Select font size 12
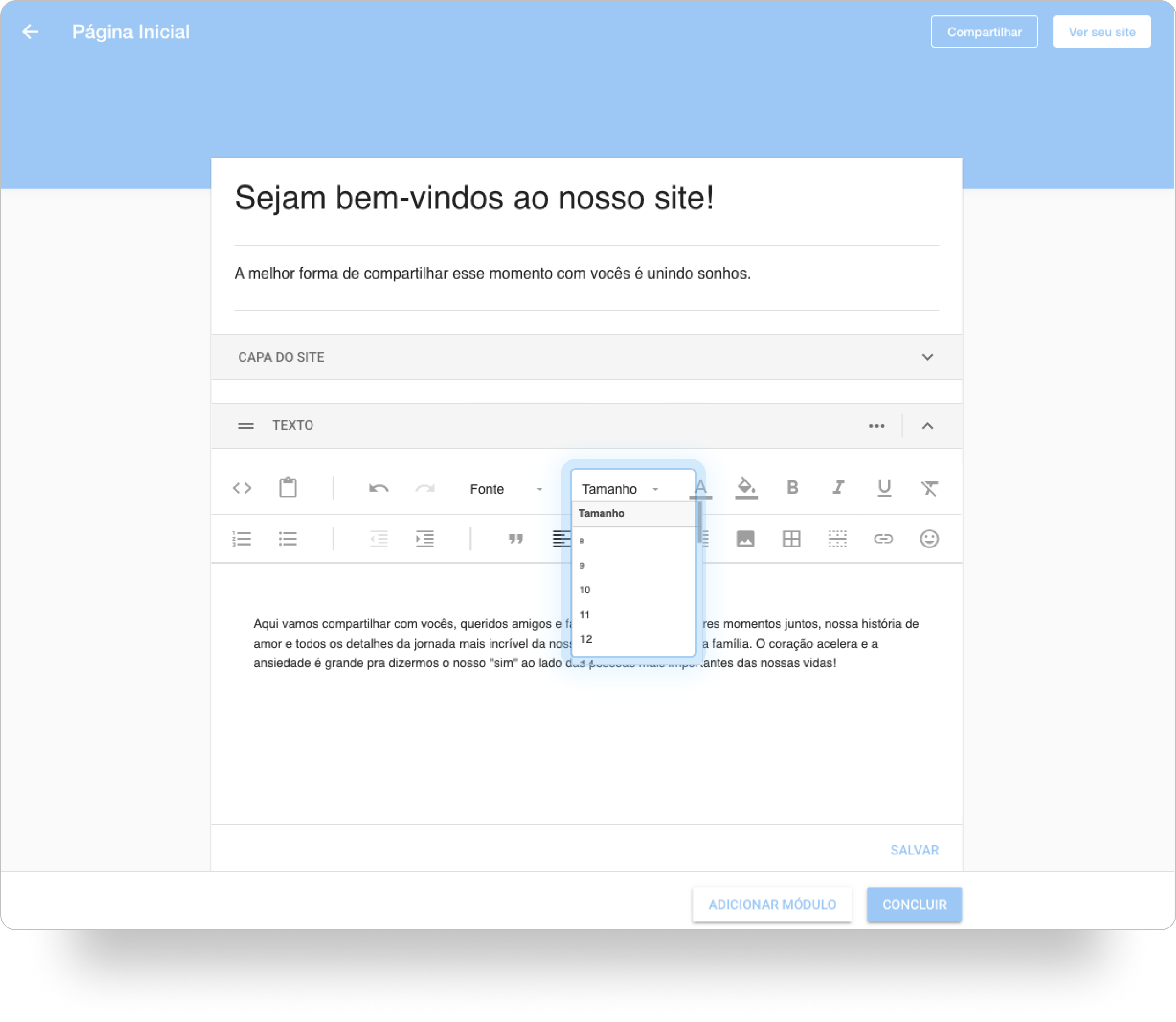Viewport: 1176px width, 1022px height. pyautogui.click(x=586, y=639)
